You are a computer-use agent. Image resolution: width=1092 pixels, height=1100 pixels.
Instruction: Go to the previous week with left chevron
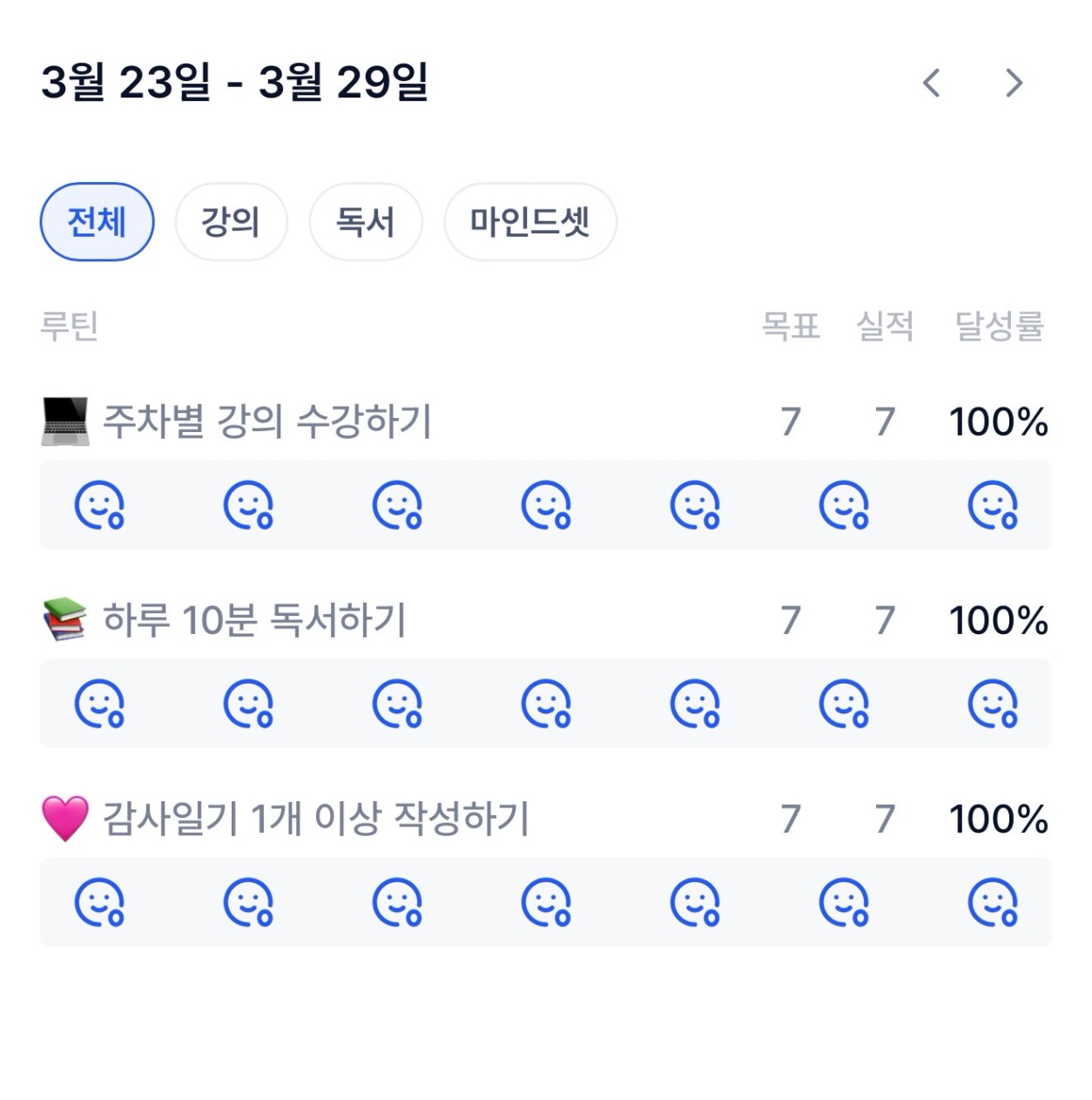pos(931,83)
